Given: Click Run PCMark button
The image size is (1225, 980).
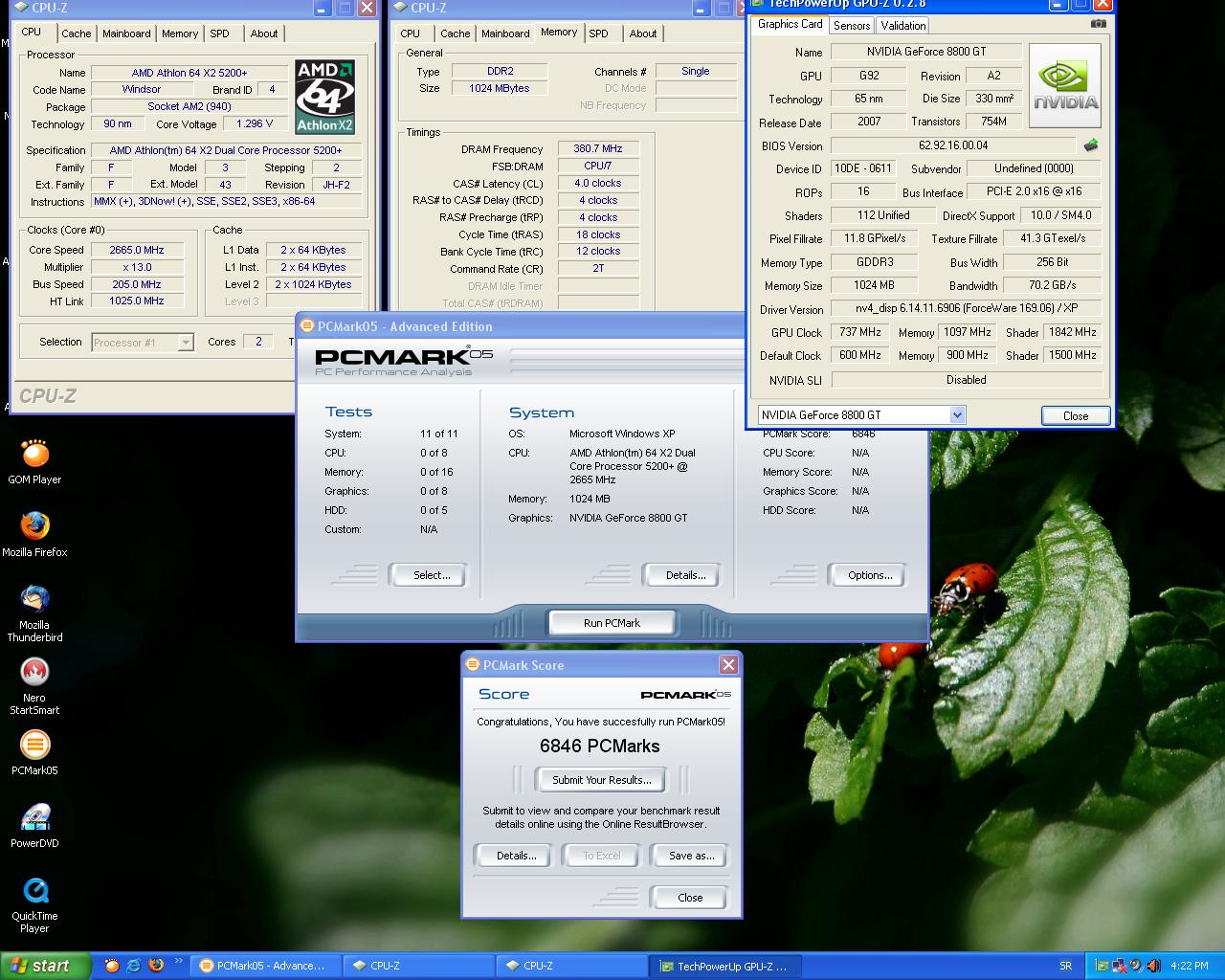Looking at the screenshot, I should [612, 623].
